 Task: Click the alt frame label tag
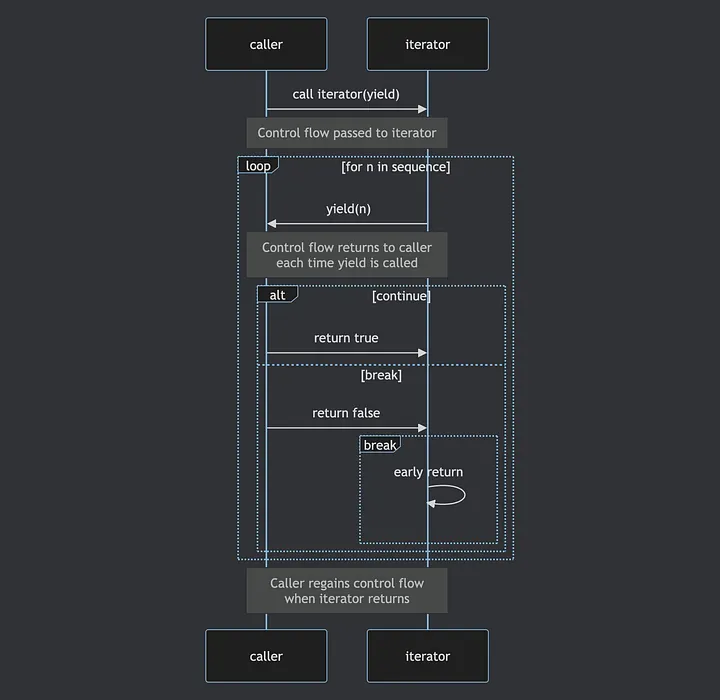click(x=278, y=294)
